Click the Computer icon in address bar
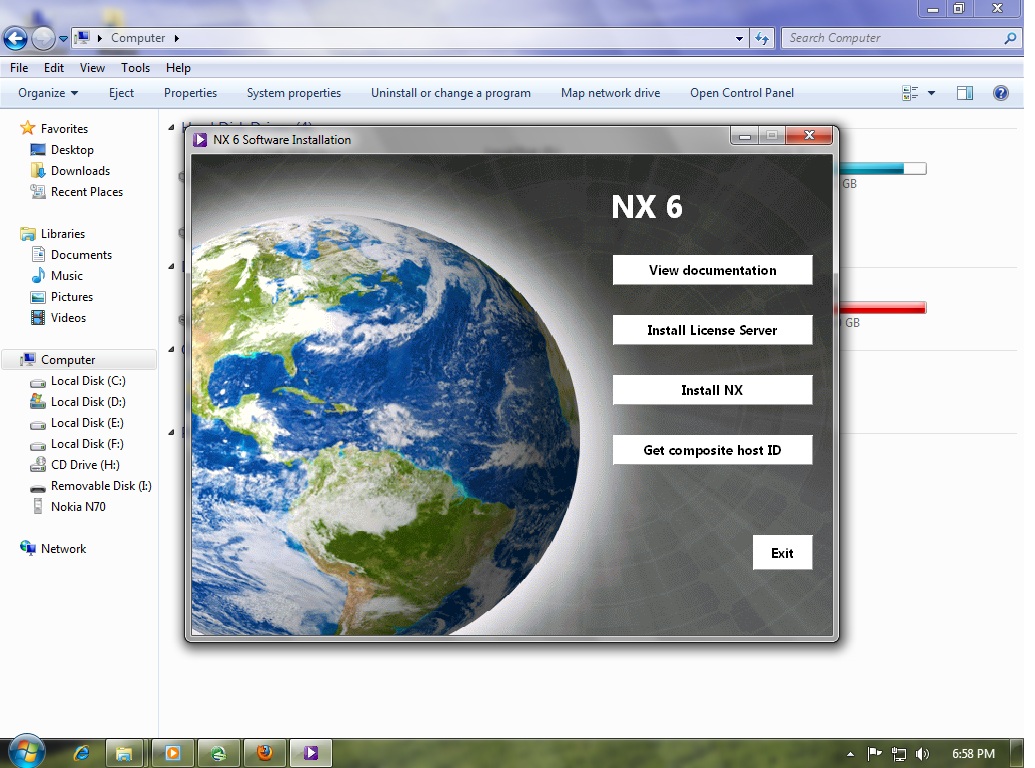Viewport: 1035px width, 768px height. click(x=82, y=38)
